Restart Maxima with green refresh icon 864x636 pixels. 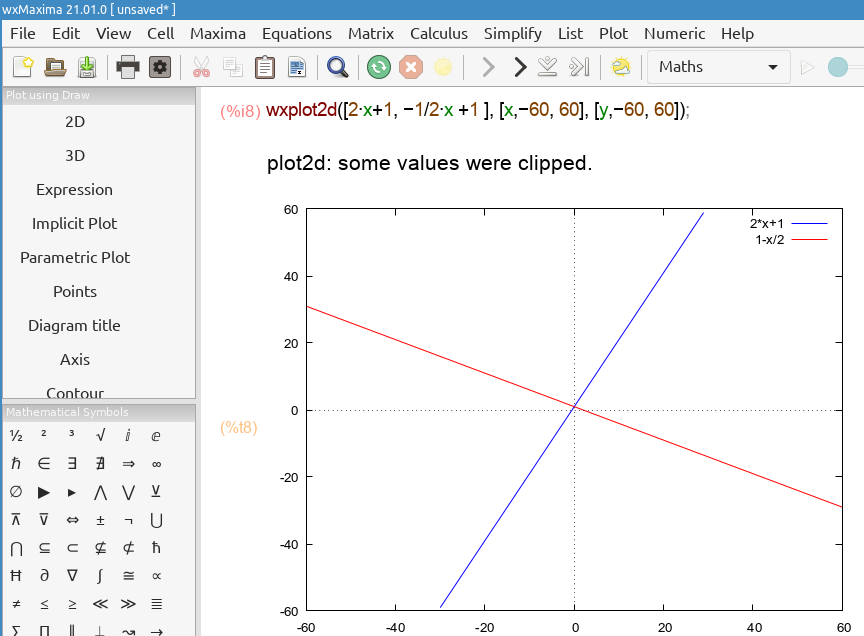(x=378, y=67)
